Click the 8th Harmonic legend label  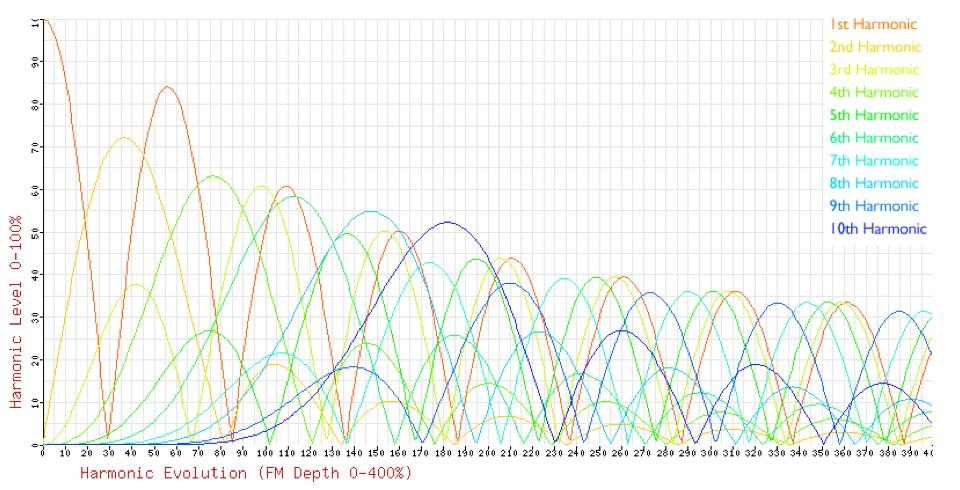pyautogui.click(x=874, y=183)
